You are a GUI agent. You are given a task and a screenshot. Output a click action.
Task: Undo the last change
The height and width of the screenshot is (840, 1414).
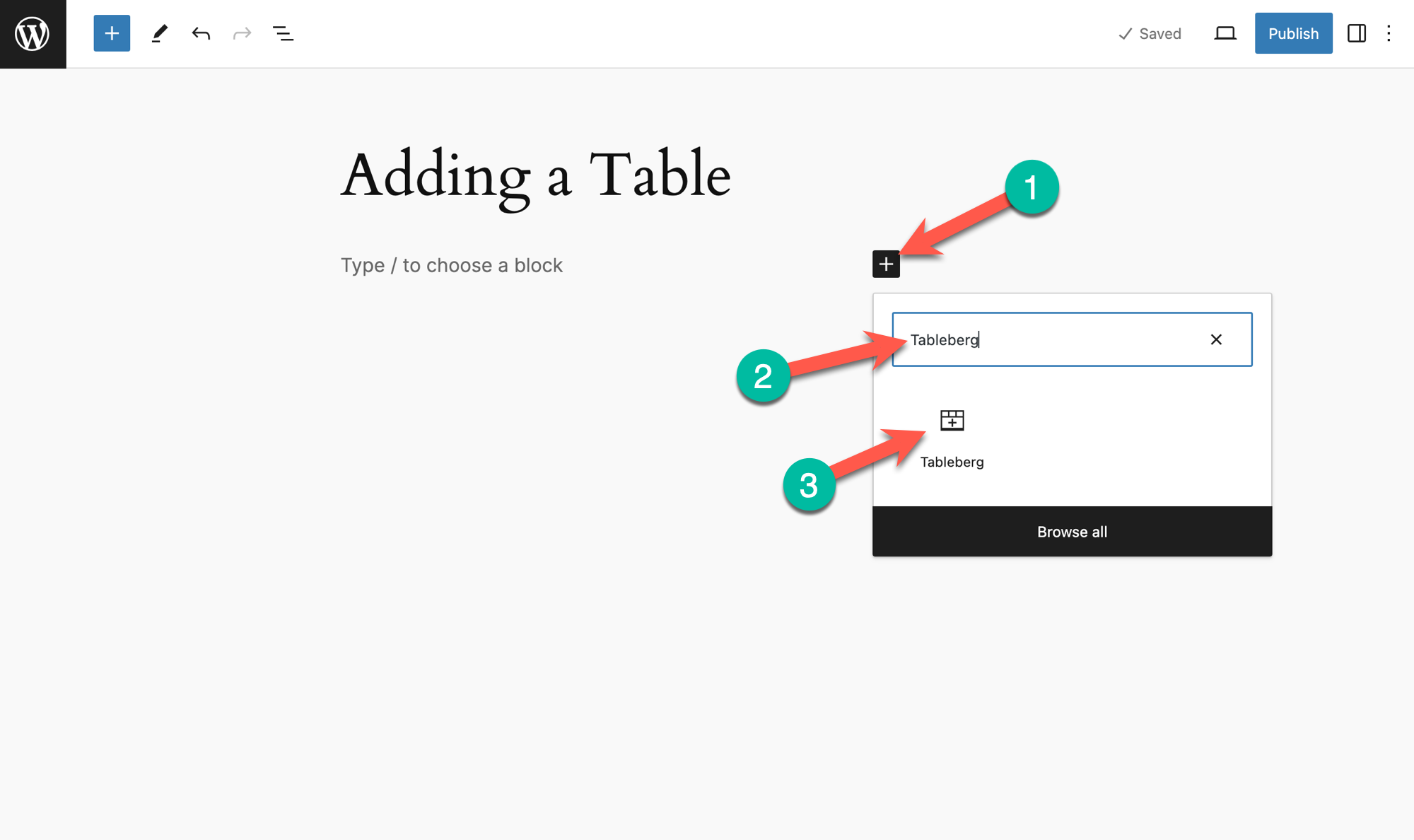[201, 33]
